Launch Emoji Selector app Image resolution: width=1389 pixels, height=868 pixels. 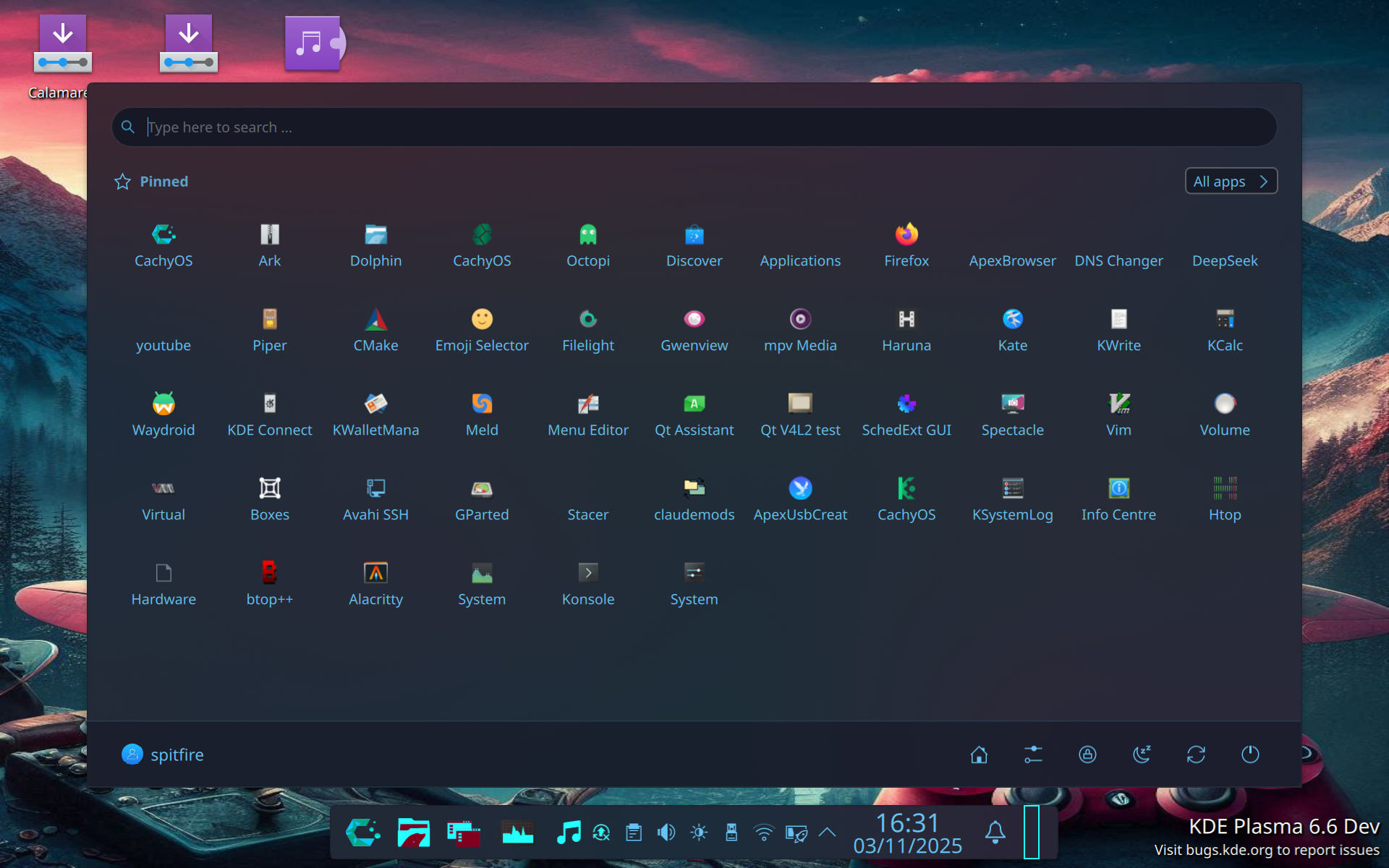(x=482, y=331)
